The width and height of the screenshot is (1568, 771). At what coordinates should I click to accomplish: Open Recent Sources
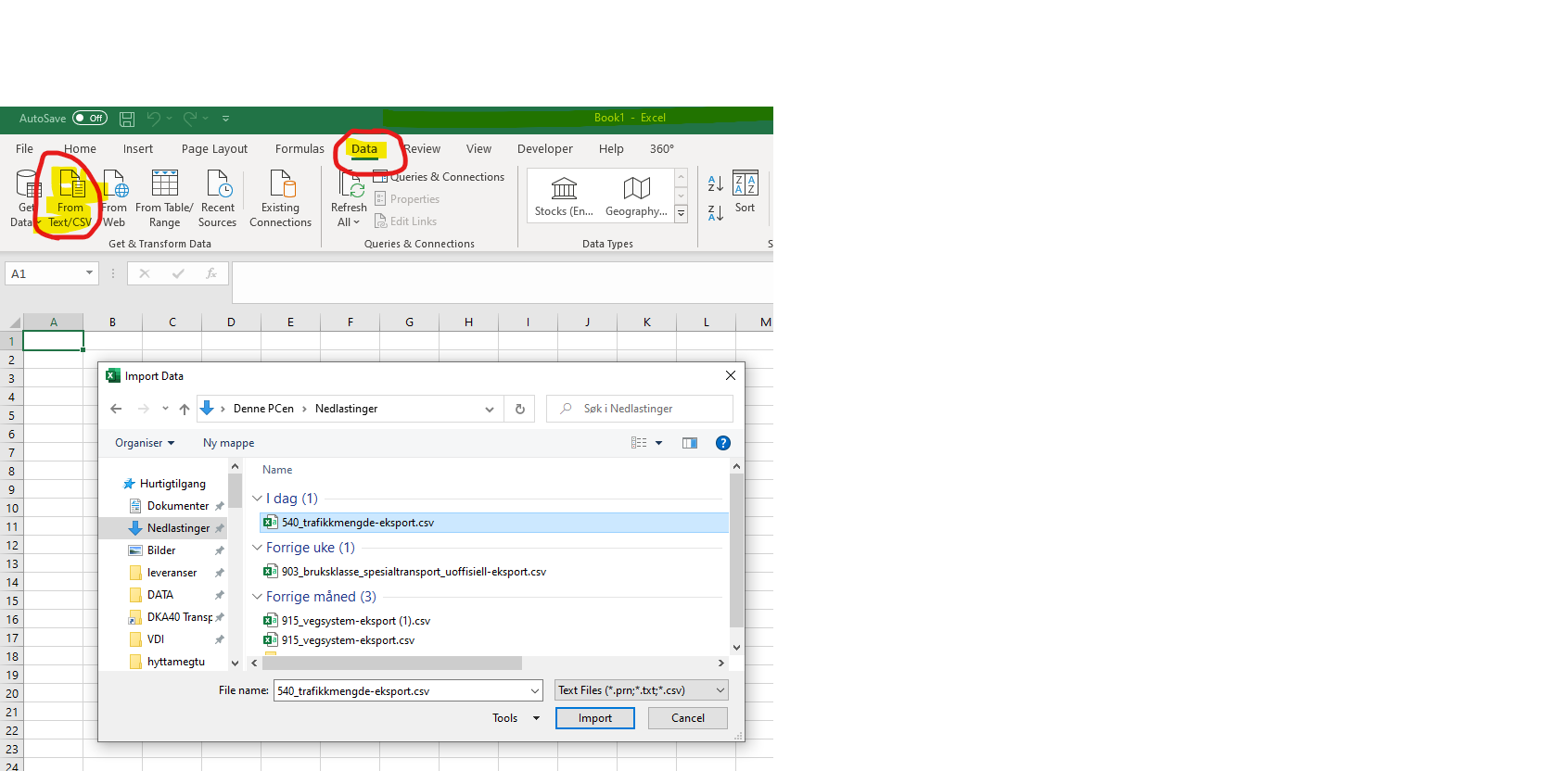point(218,198)
